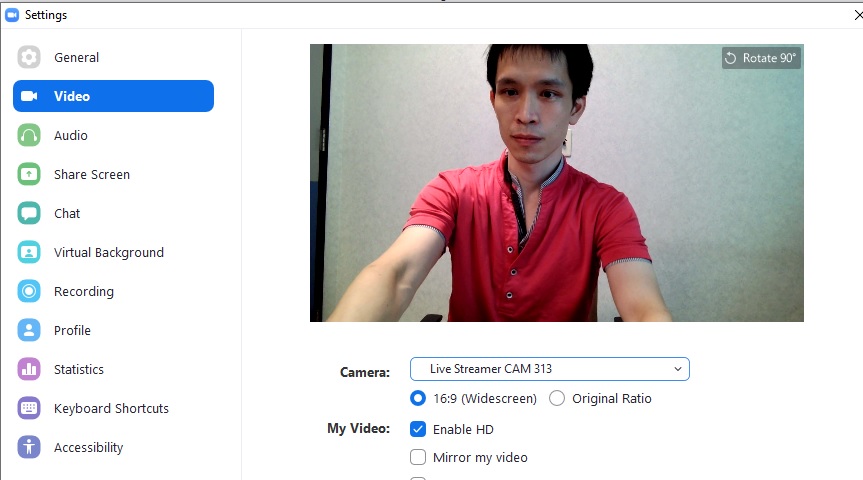Go to Profile settings

113,330
